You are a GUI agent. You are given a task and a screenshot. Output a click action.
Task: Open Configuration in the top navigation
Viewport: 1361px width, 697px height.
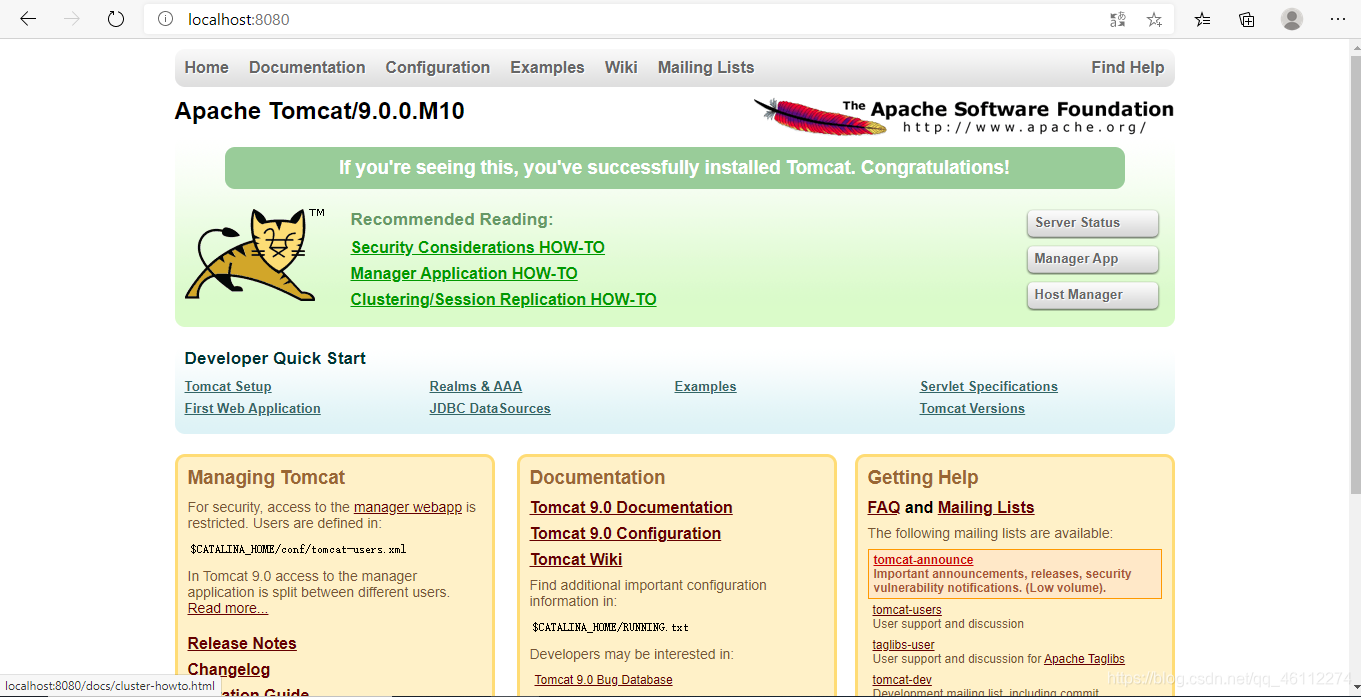click(438, 67)
